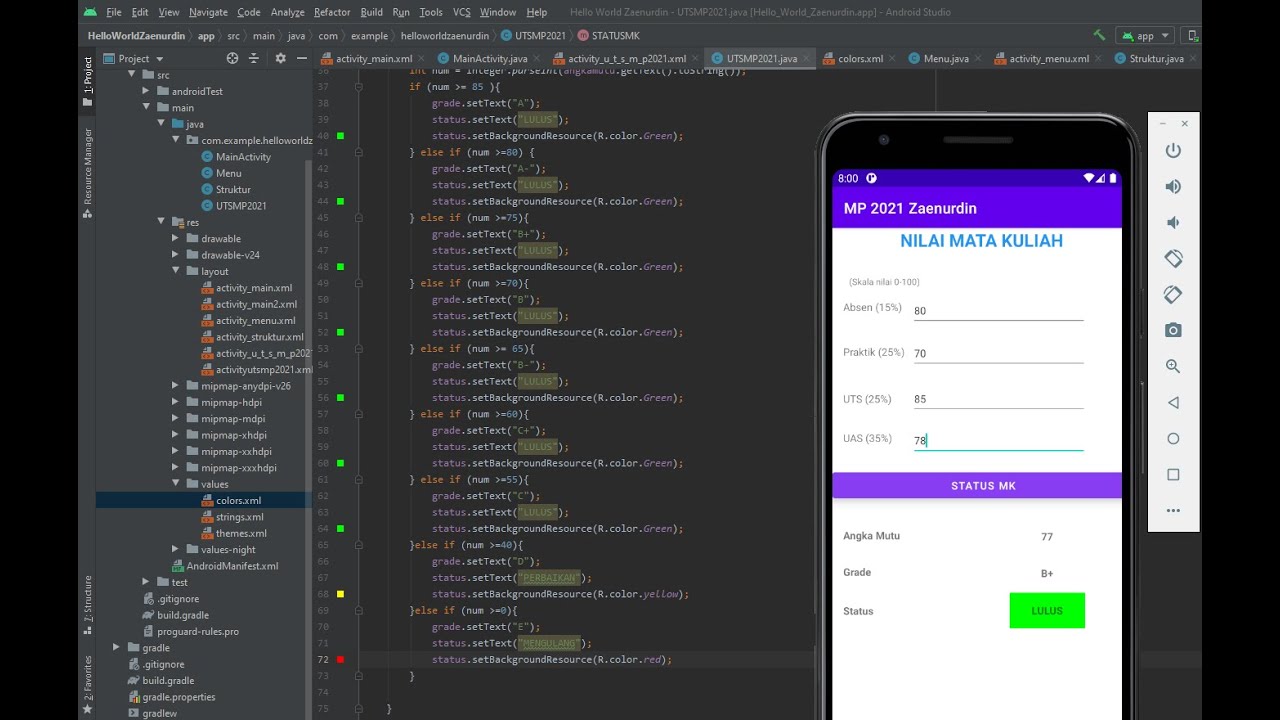This screenshot has height=720, width=1280.
Task: Expand the androidTest folder
Action: point(148,91)
